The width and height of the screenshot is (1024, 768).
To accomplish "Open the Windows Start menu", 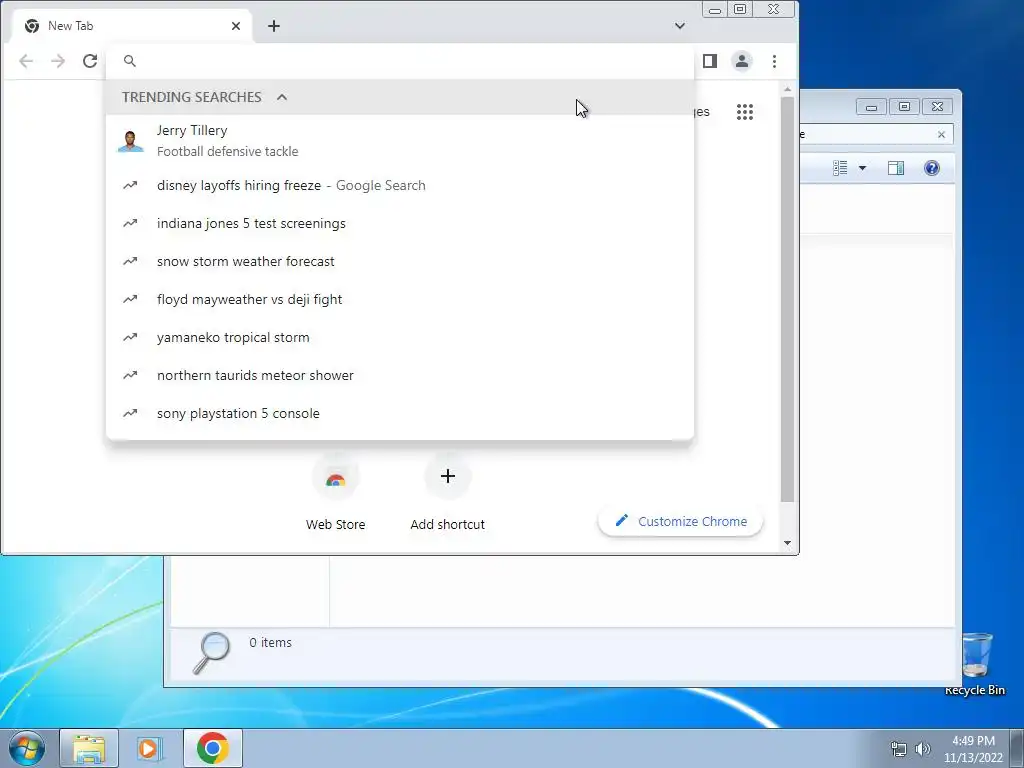I will tap(27, 748).
